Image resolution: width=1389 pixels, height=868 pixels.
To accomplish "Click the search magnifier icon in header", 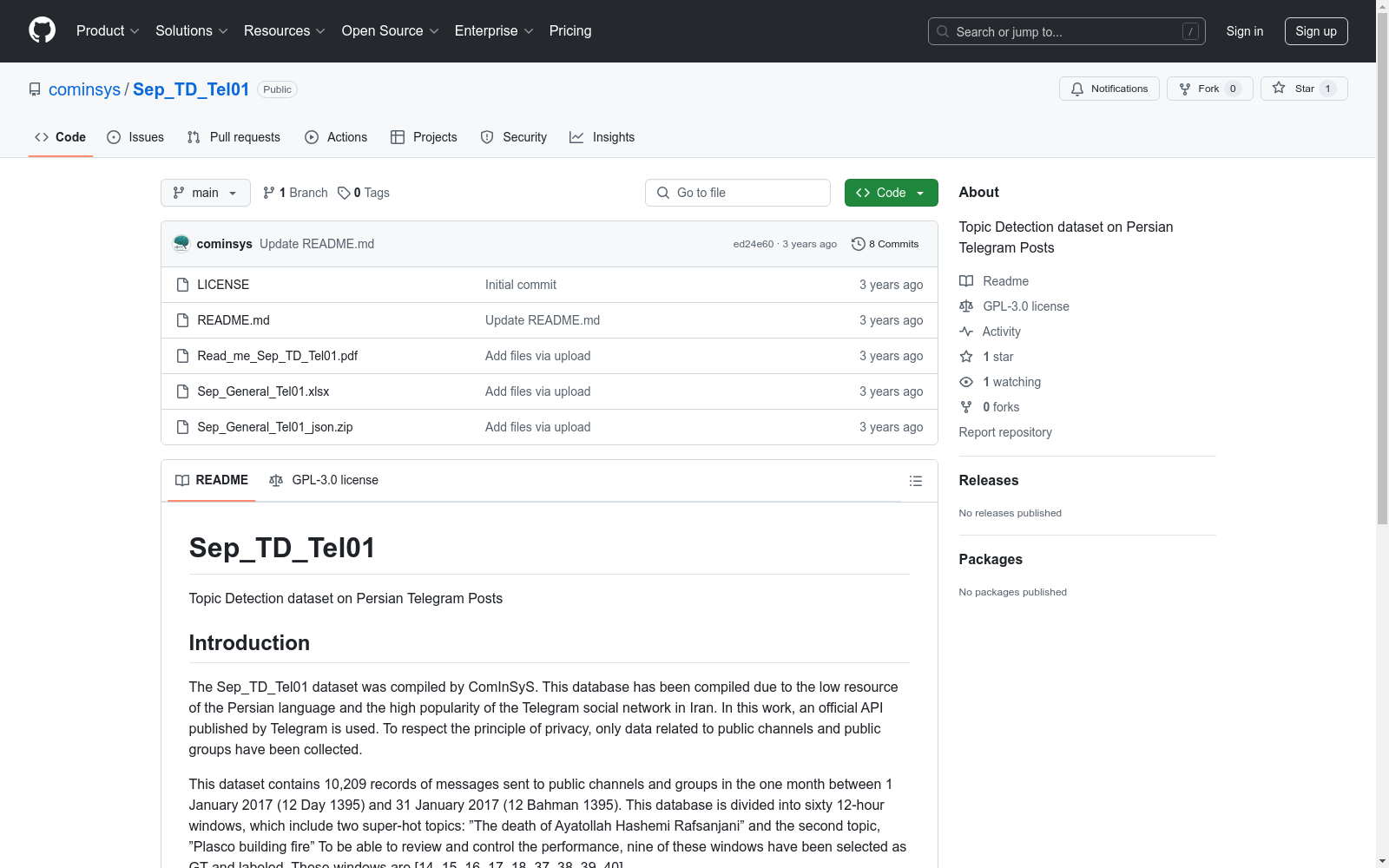I will click(x=943, y=31).
